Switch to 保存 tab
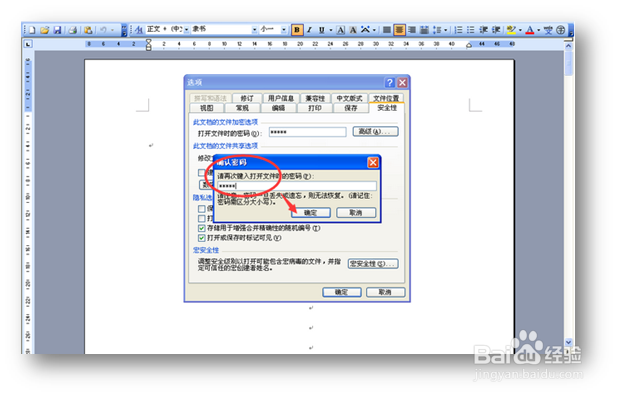The image size is (617, 396). pos(351,108)
